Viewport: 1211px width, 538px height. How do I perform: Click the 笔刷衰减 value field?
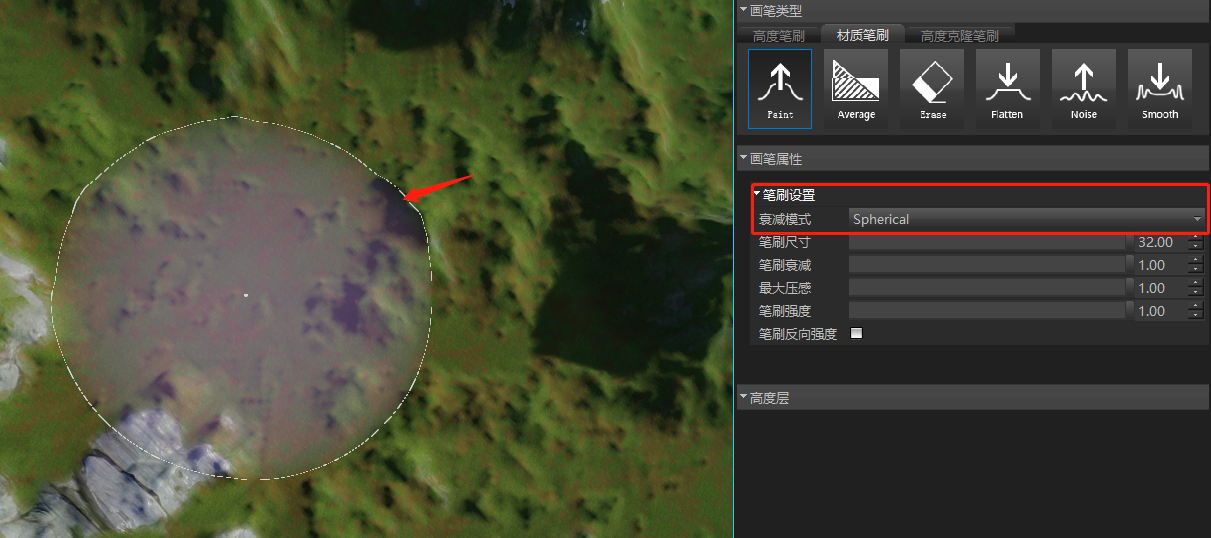pyautogui.click(x=1159, y=265)
